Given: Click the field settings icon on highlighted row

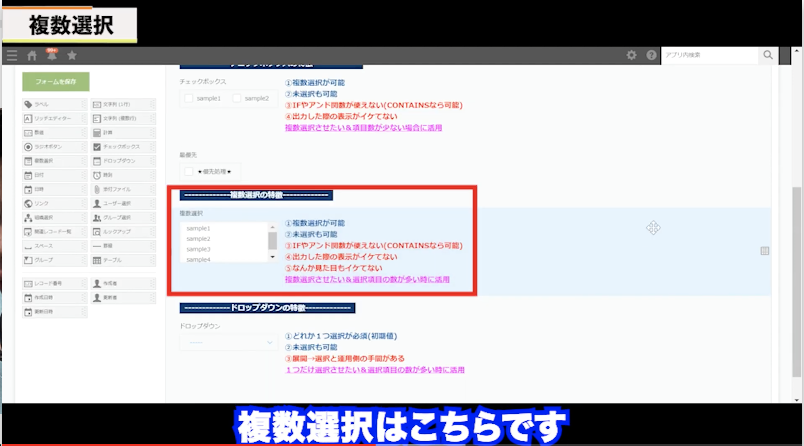Looking at the screenshot, I should click(x=765, y=251).
